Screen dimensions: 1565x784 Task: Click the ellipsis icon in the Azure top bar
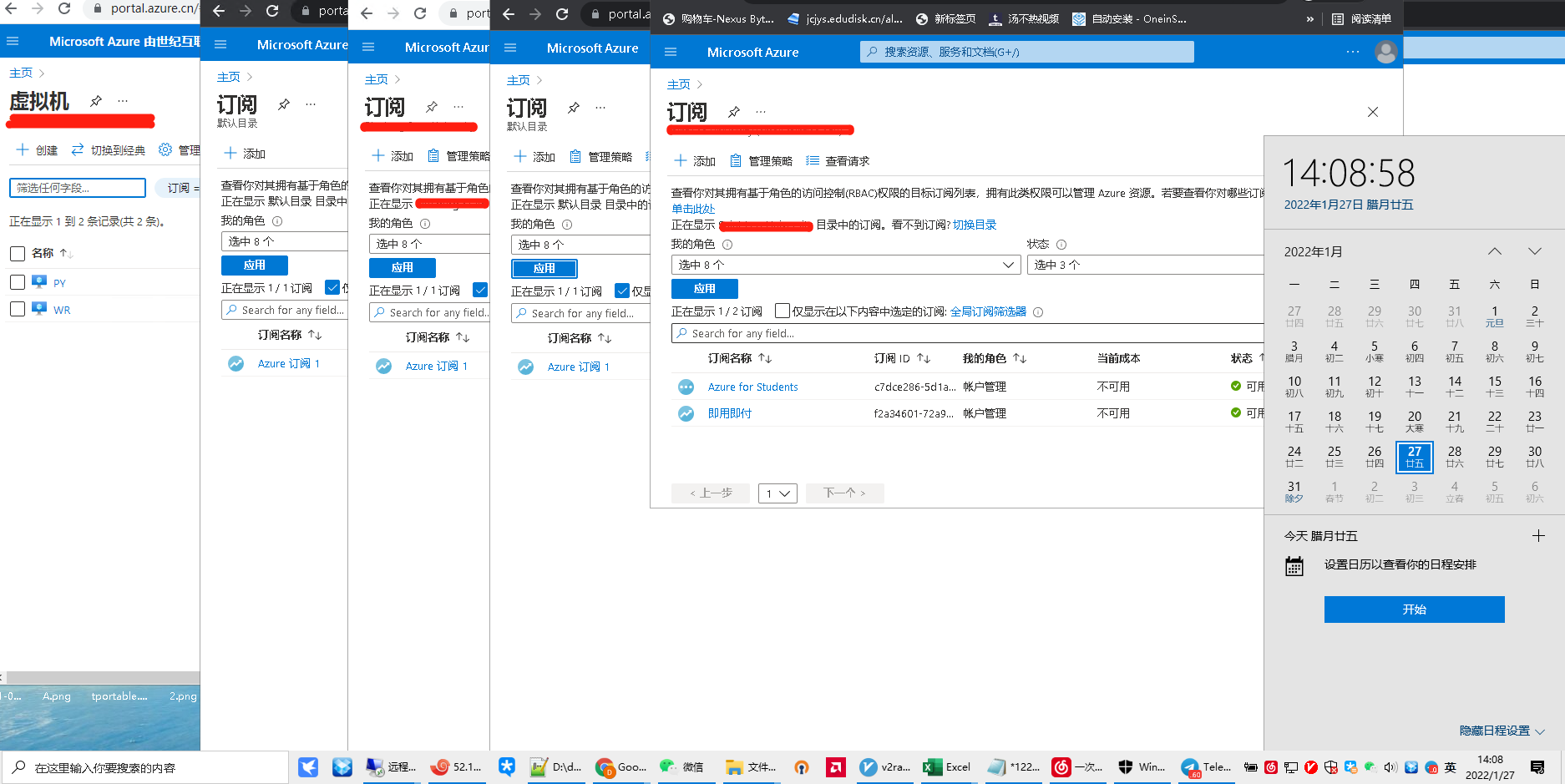click(1353, 52)
